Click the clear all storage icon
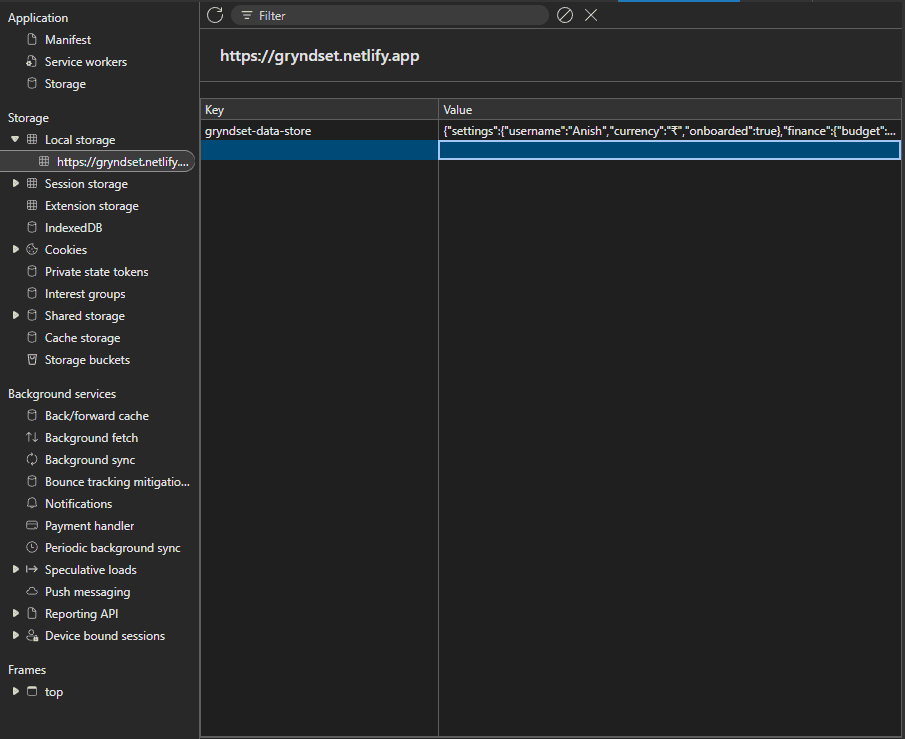The width and height of the screenshot is (905, 739). (564, 16)
